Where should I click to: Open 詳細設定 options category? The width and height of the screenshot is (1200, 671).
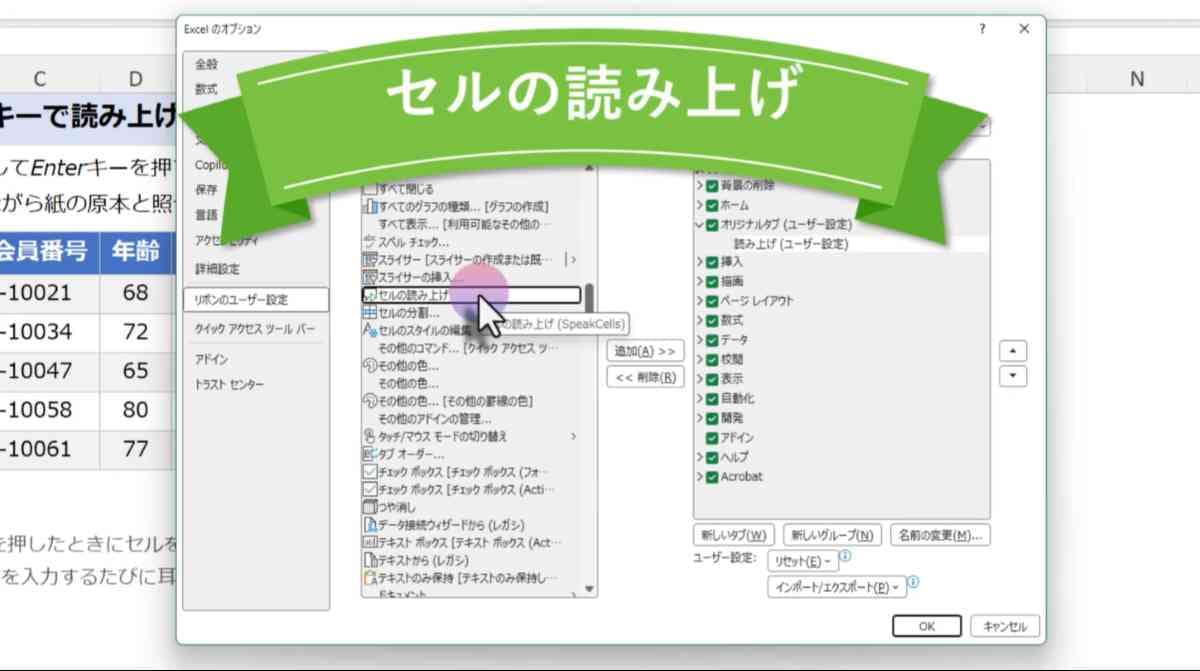[x=217, y=269]
